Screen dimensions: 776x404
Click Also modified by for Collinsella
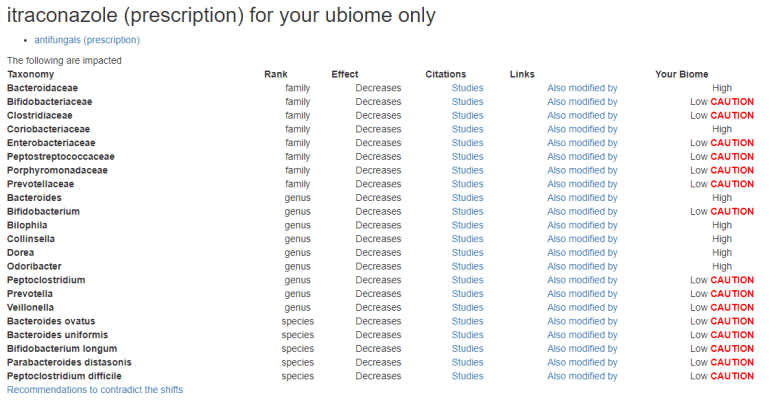tap(582, 239)
